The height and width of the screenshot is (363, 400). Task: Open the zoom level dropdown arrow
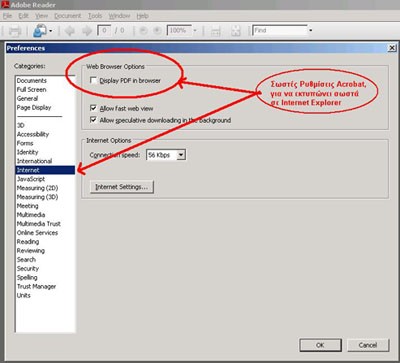pos(195,31)
